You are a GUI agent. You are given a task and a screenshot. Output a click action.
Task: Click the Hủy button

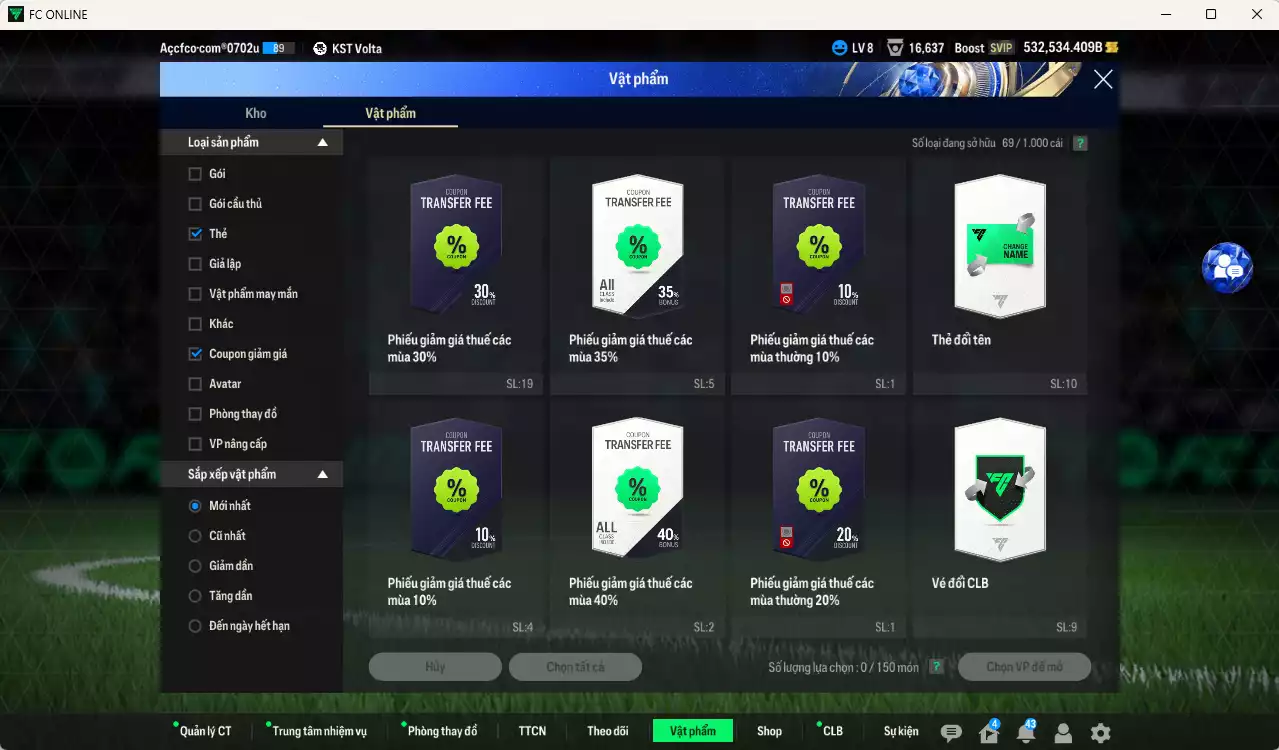pyautogui.click(x=435, y=667)
